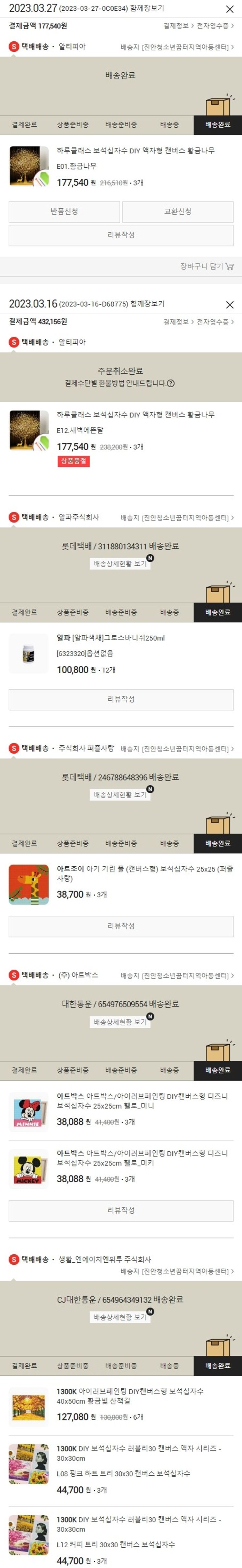This screenshot has height=1568, width=242.
Task: Open 배송상세현황 보기 for 롯데택배 246788648396
Action: (x=120, y=795)
